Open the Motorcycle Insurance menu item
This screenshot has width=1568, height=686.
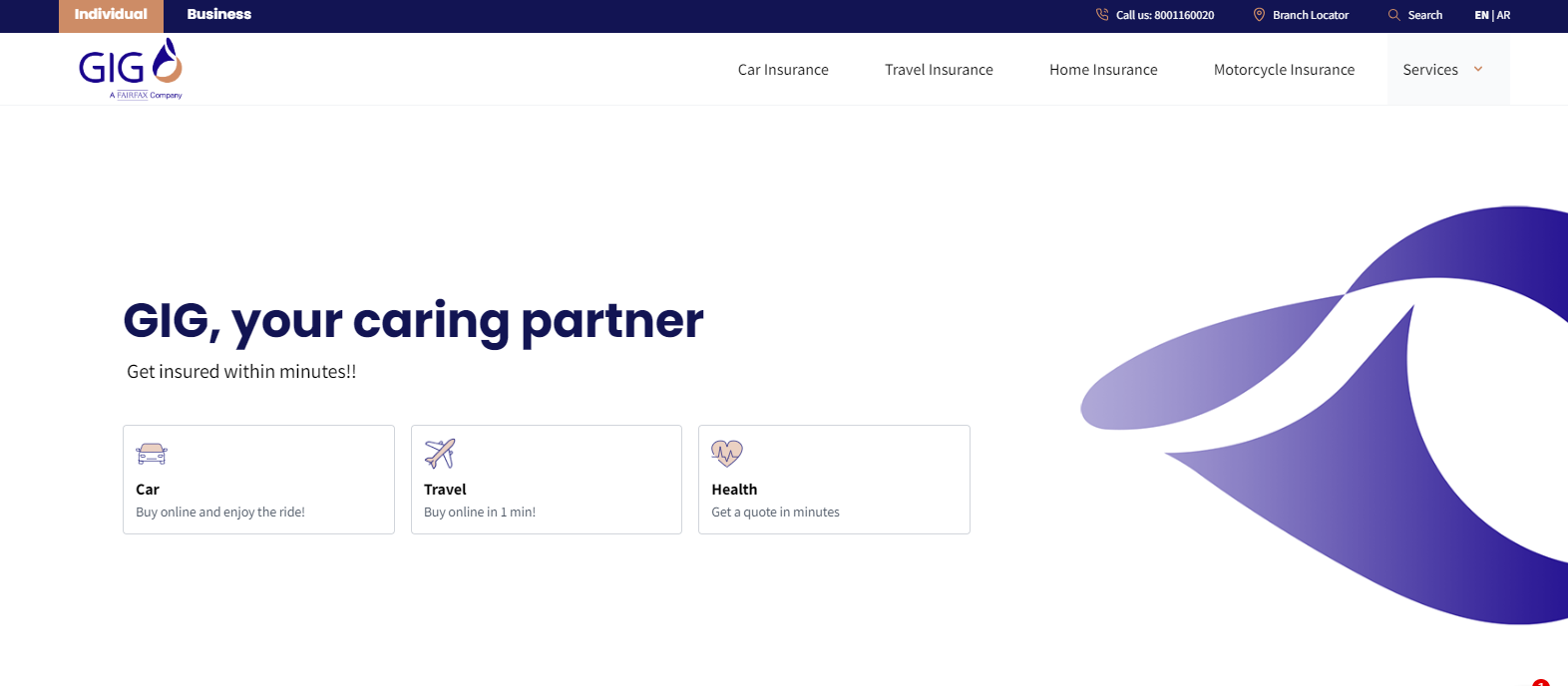[1284, 70]
